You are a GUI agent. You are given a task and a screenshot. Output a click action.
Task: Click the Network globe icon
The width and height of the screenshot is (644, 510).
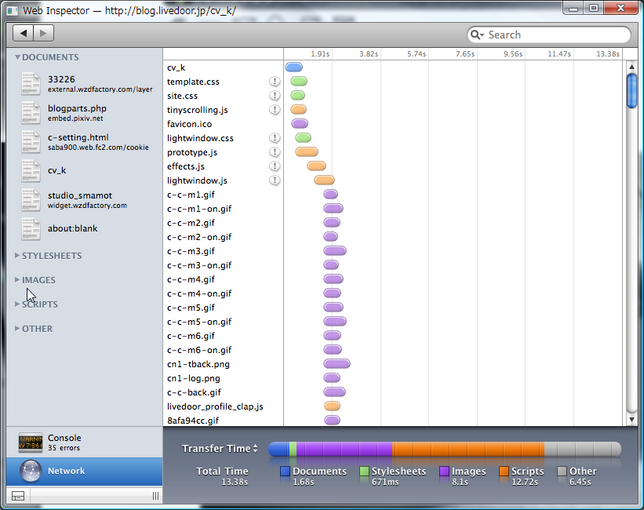[x=30, y=471]
